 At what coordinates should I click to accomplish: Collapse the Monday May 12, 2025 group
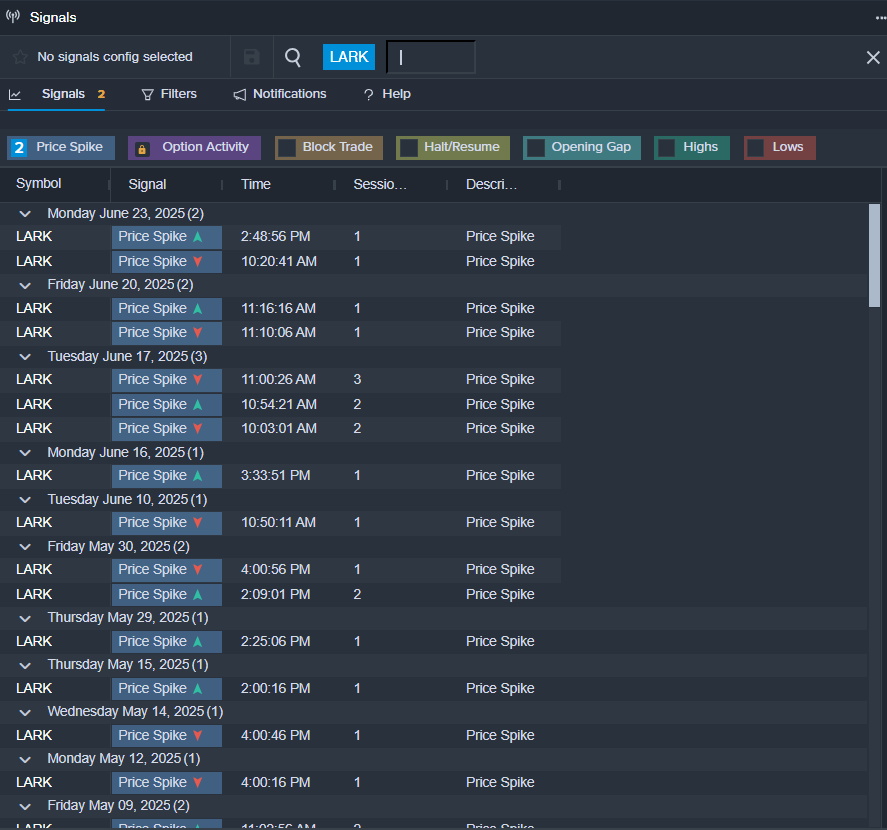pos(25,759)
